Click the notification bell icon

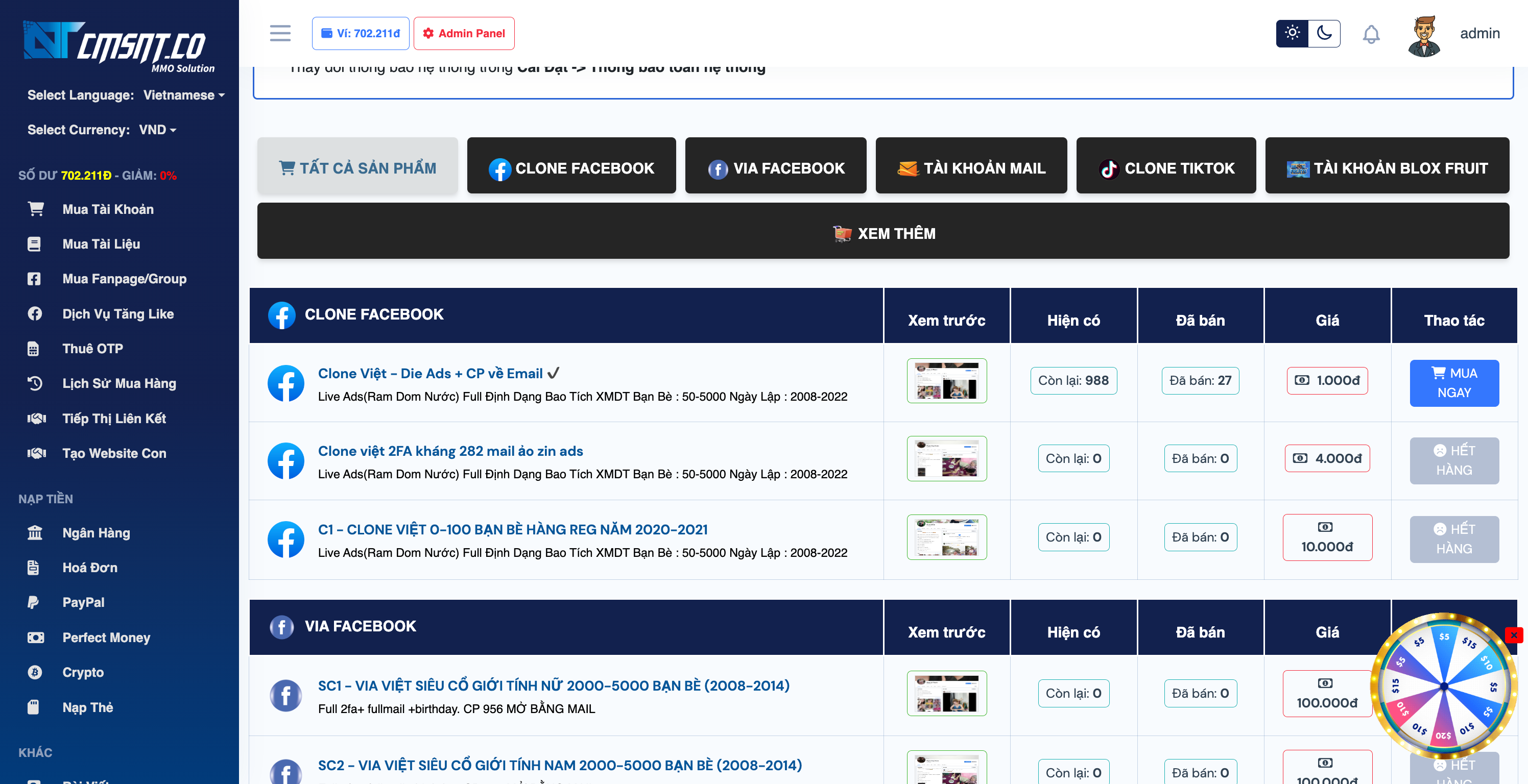(1371, 34)
